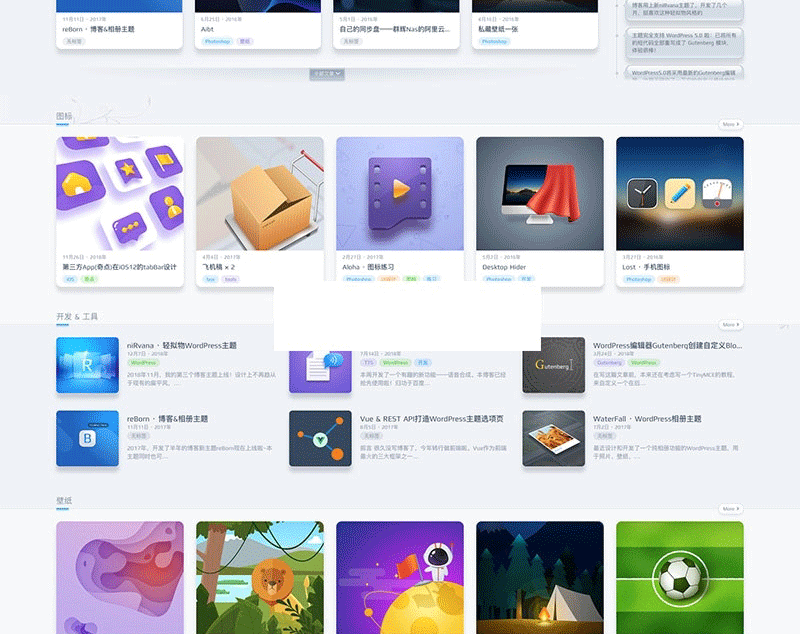Screen dimensions: 800x634
Task: Click Photoshop tag on Desktop Hider card
Action: coord(498,279)
